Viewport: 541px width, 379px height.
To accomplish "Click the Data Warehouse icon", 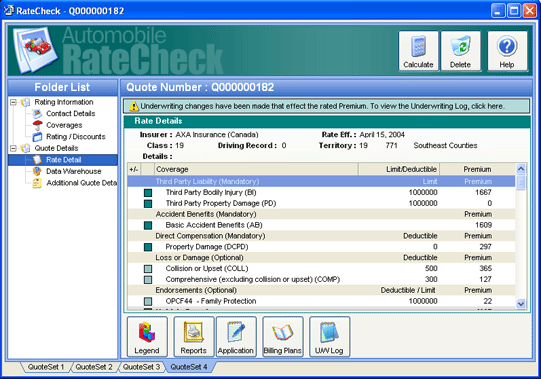I will tap(37, 171).
